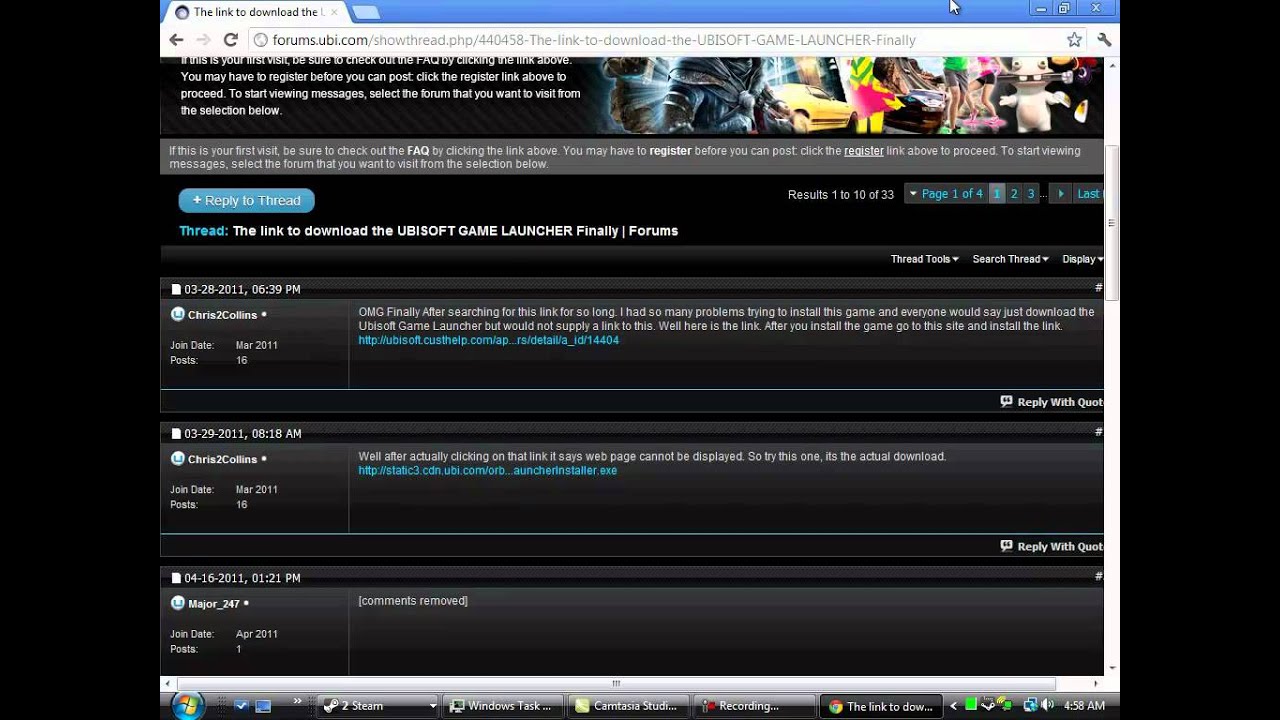The width and height of the screenshot is (1280, 720).
Task: Show hidden system tray icons arrow
Action: coord(953,706)
